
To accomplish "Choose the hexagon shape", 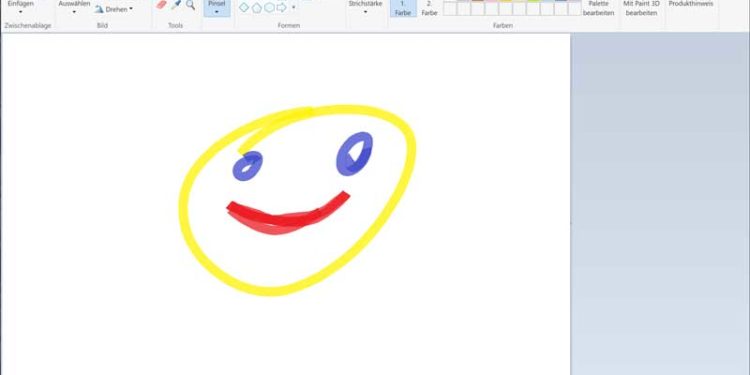I will (x=269, y=7).
